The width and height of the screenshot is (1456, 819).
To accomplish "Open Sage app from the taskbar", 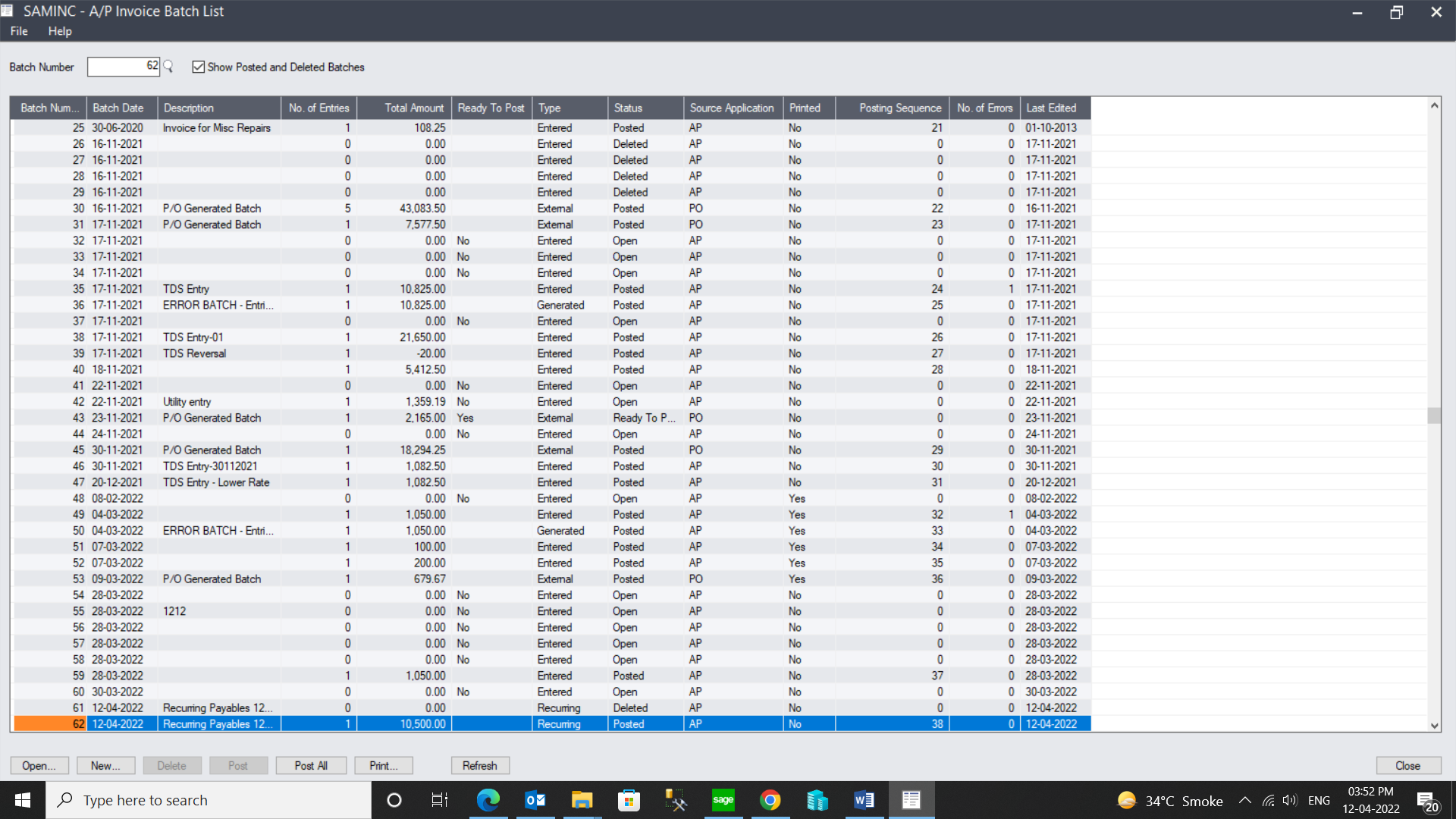I will 723,800.
